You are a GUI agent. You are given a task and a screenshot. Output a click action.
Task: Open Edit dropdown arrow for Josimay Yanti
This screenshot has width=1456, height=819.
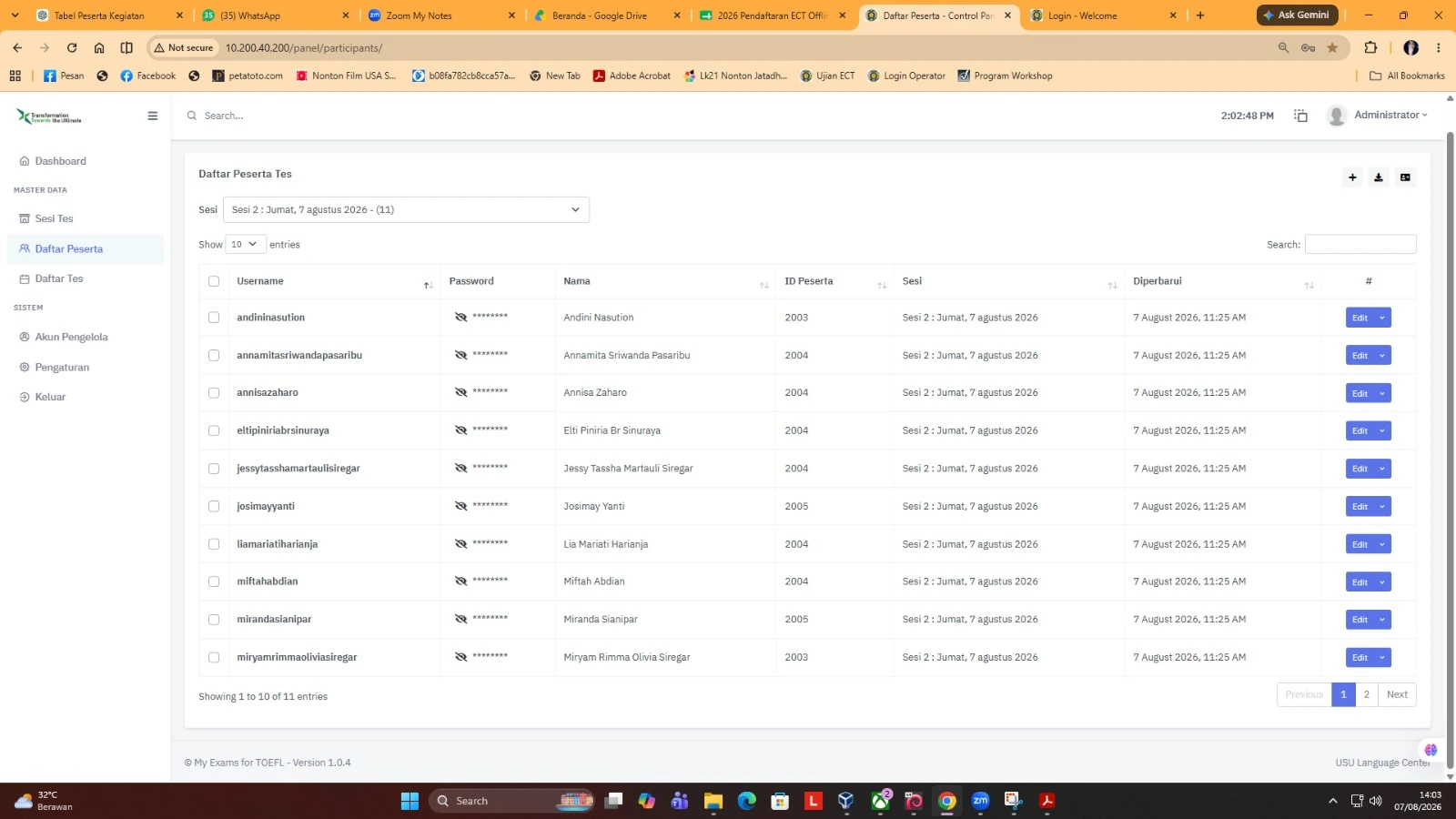(x=1382, y=506)
